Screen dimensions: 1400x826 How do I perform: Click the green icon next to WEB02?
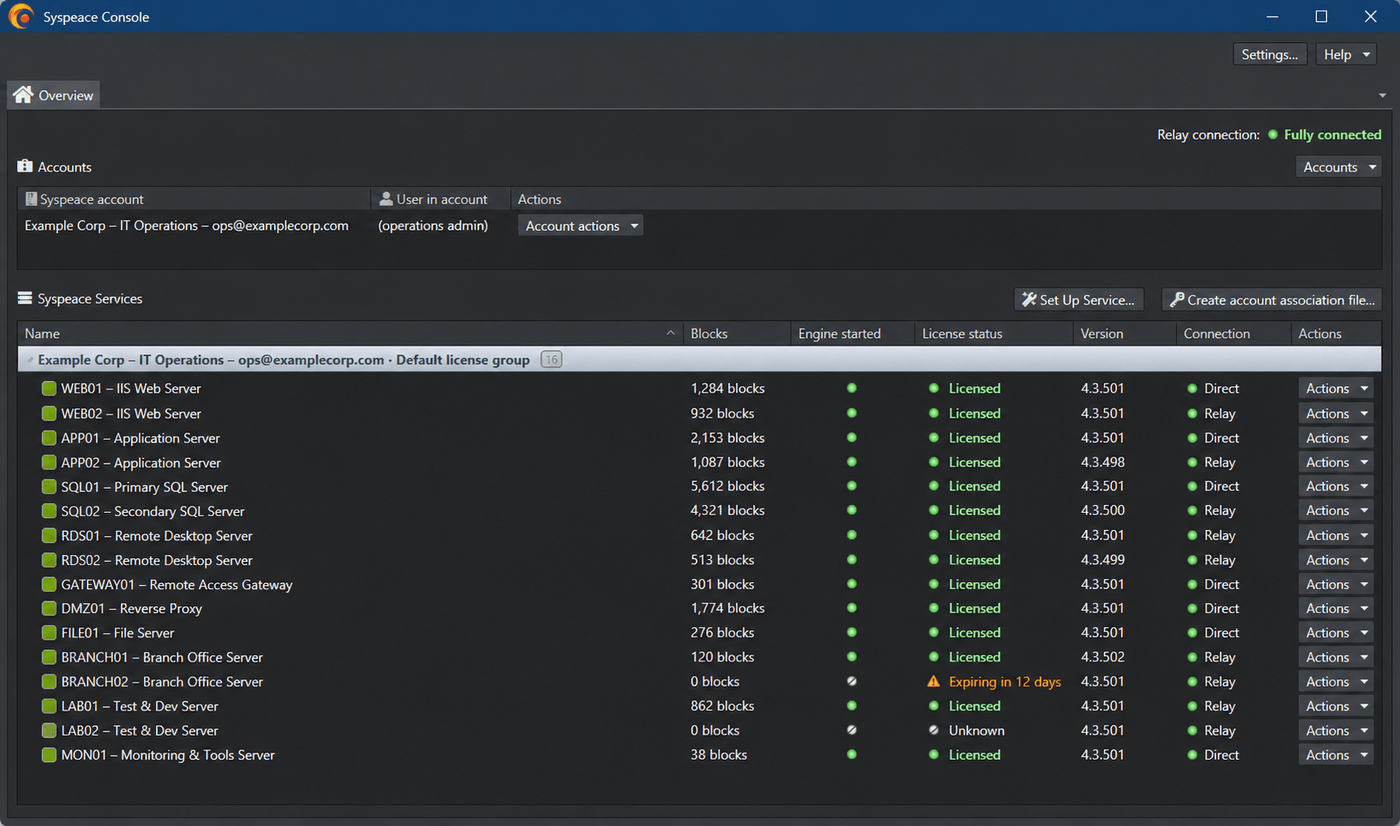(49, 413)
